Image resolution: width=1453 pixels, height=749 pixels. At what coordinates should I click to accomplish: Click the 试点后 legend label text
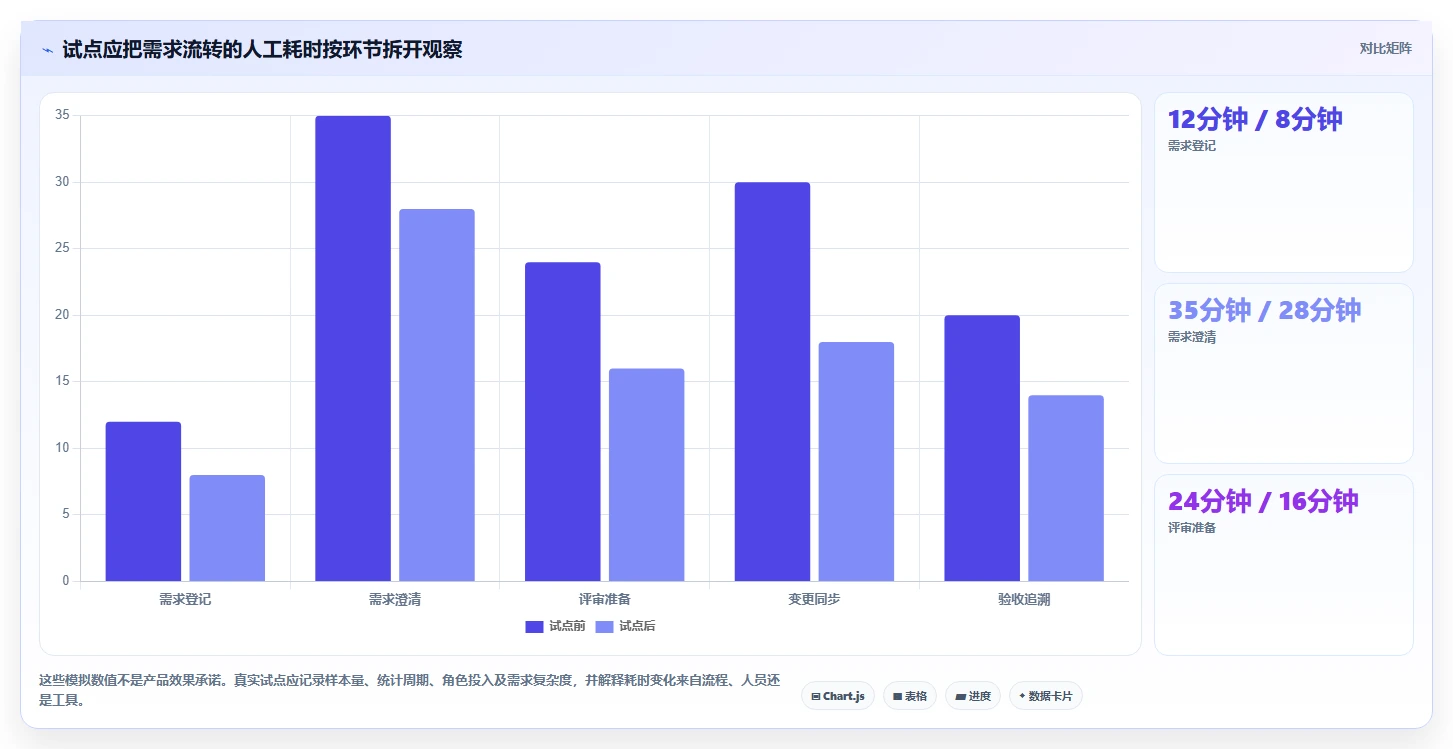pos(637,627)
